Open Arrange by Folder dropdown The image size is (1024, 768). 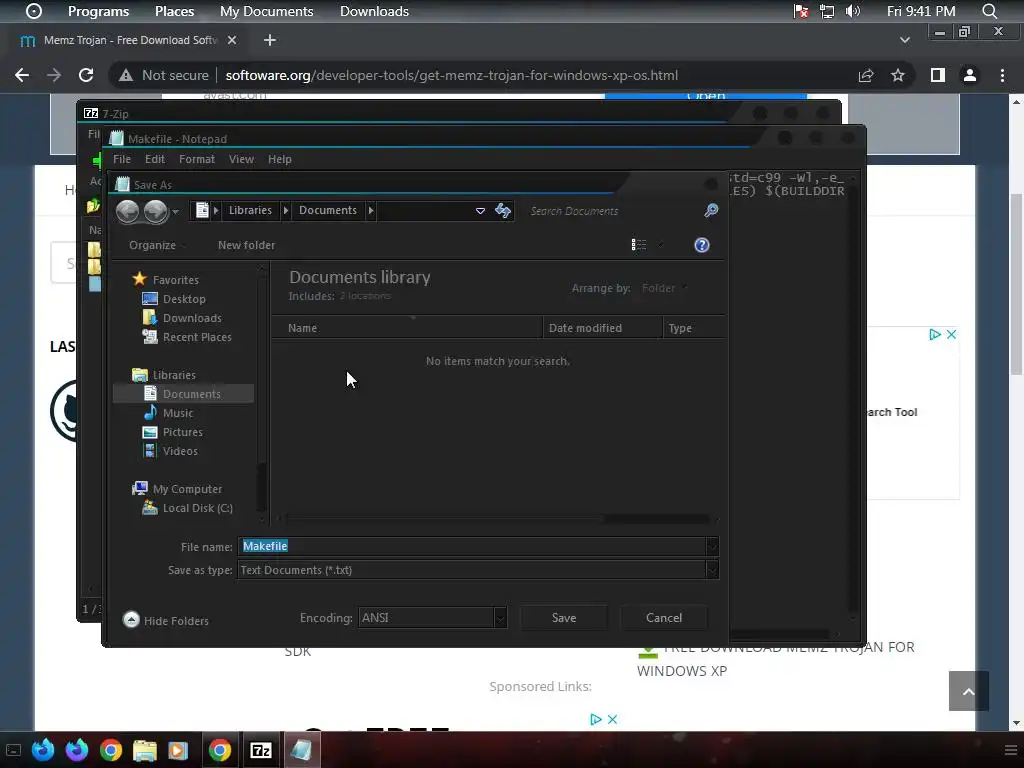click(664, 288)
